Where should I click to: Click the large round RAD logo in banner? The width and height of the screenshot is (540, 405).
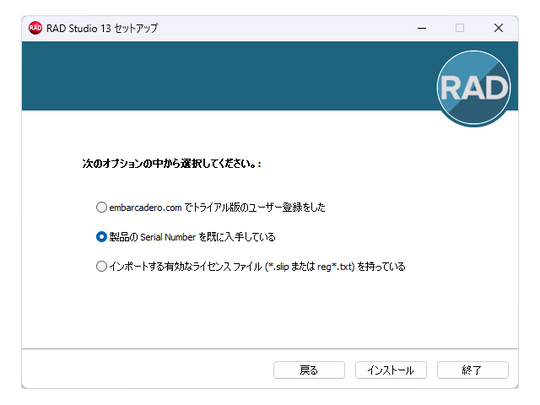[474, 88]
